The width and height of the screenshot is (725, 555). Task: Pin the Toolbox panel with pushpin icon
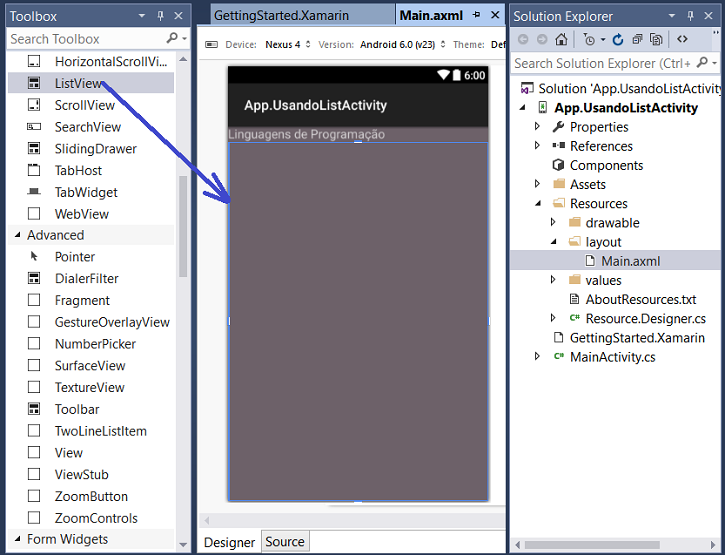click(160, 16)
